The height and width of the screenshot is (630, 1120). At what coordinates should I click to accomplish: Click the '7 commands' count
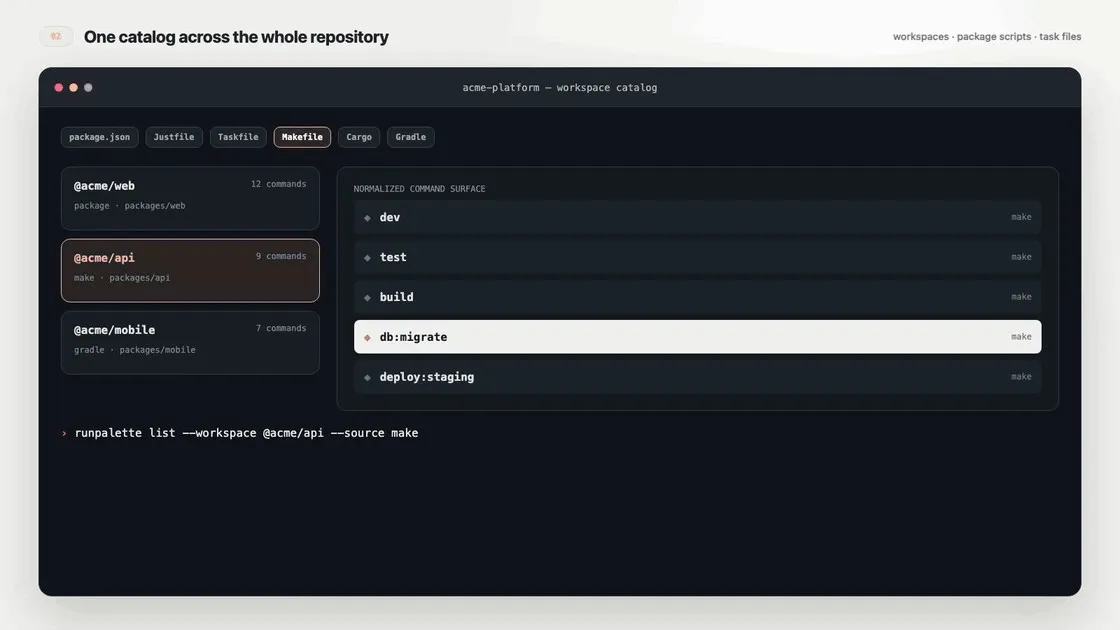point(281,329)
